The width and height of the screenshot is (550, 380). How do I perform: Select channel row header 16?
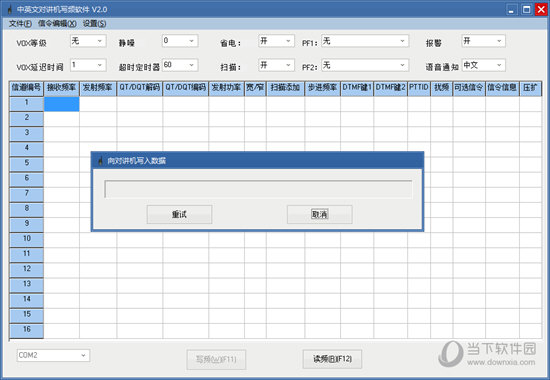(26, 331)
